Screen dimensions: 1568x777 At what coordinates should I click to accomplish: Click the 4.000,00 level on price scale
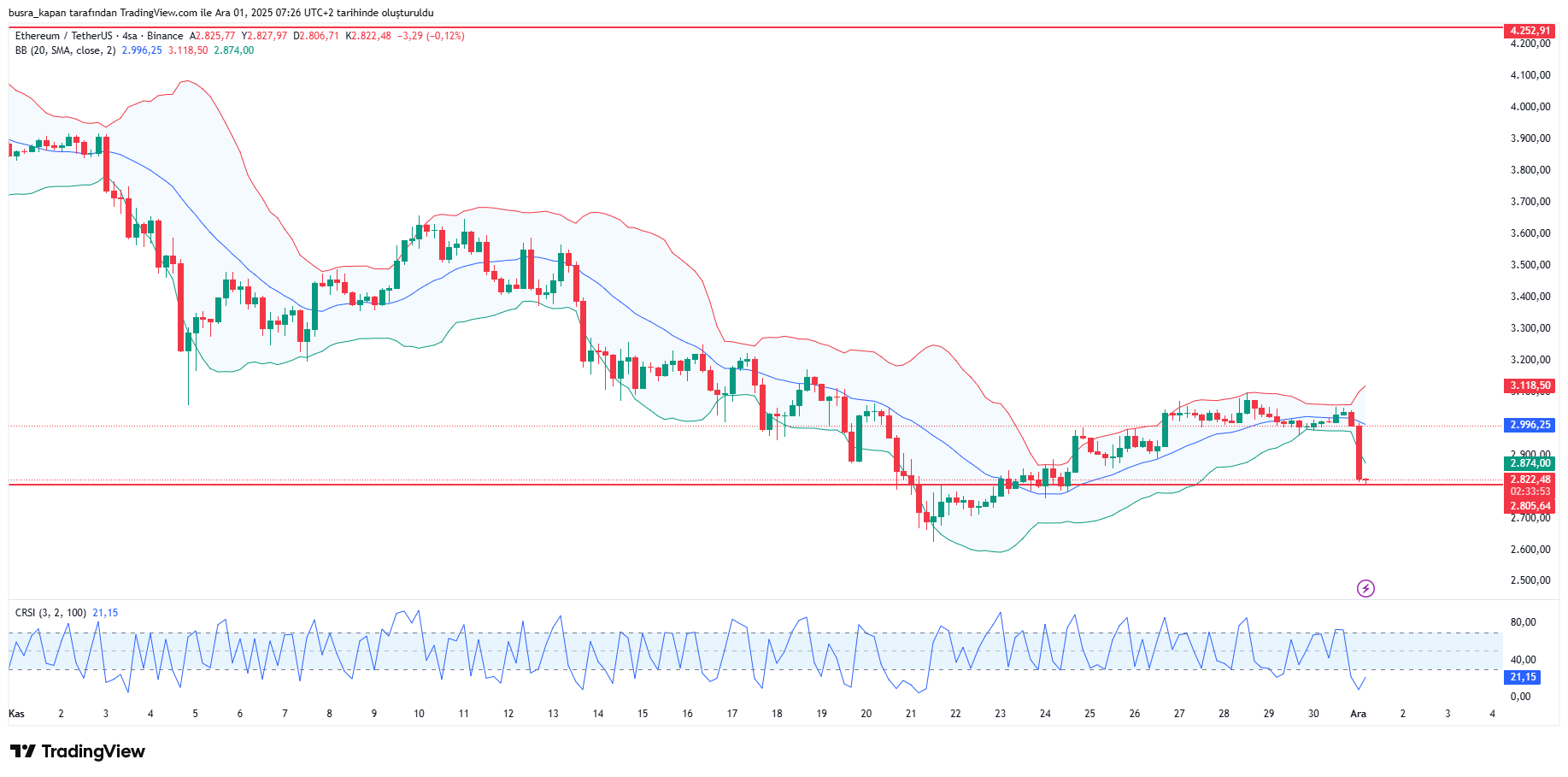(x=1530, y=107)
